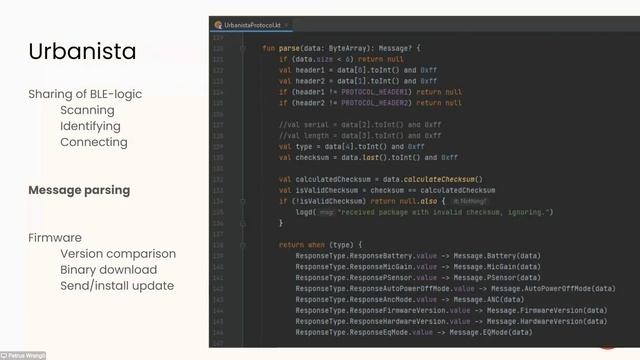Click the 'Sharing of BLE-logic' heading
This screenshot has width=640, height=360.
(85, 94)
